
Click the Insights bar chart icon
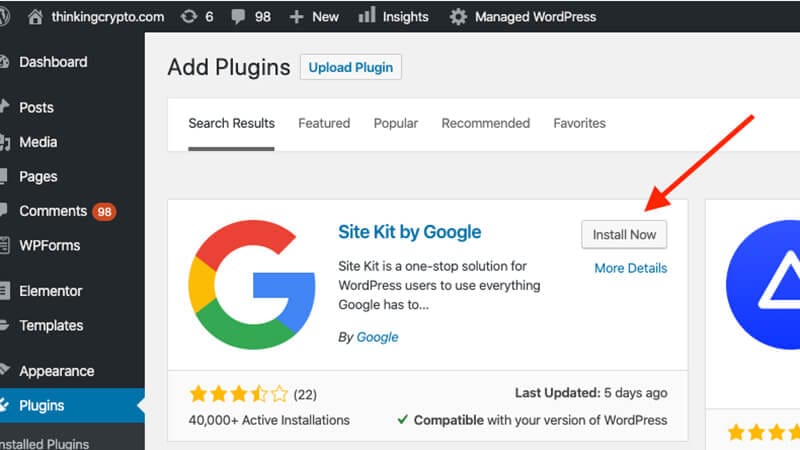click(x=367, y=16)
